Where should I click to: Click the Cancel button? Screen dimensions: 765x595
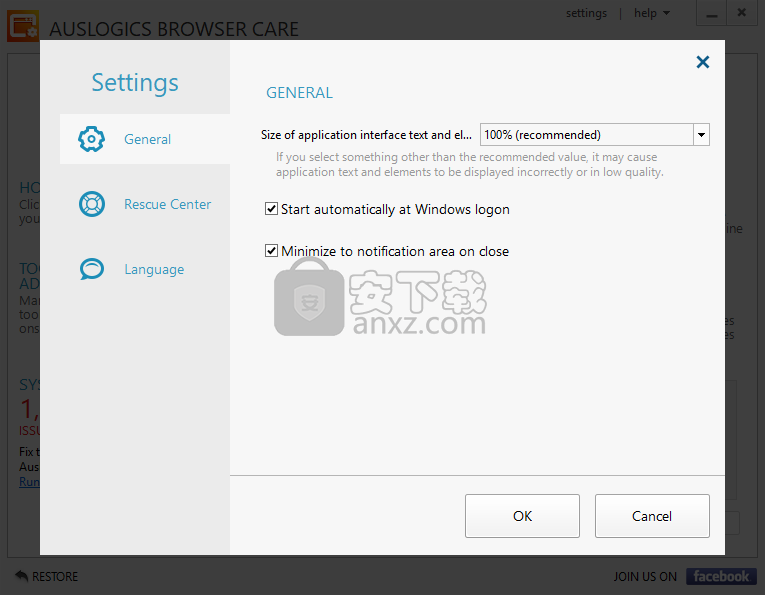(x=652, y=516)
